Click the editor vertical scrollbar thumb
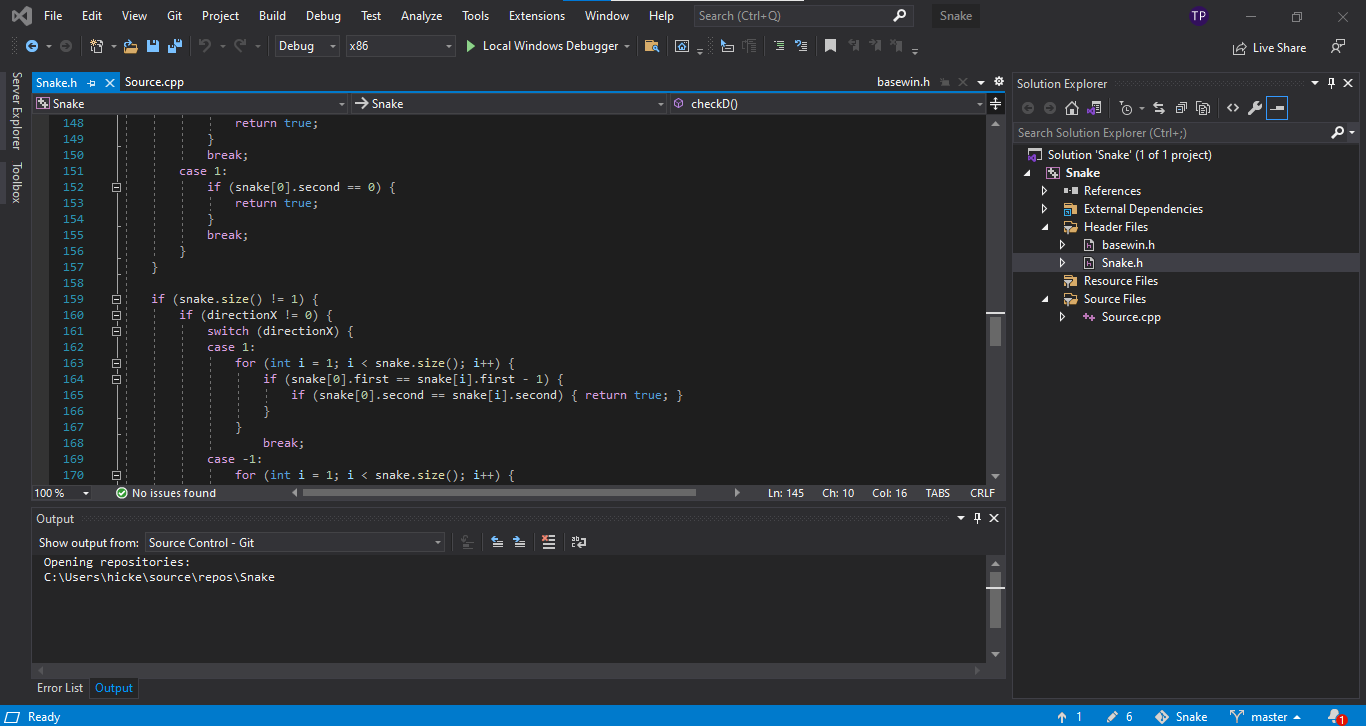Screen dimensions: 1366x726 (x=995, y=330)
